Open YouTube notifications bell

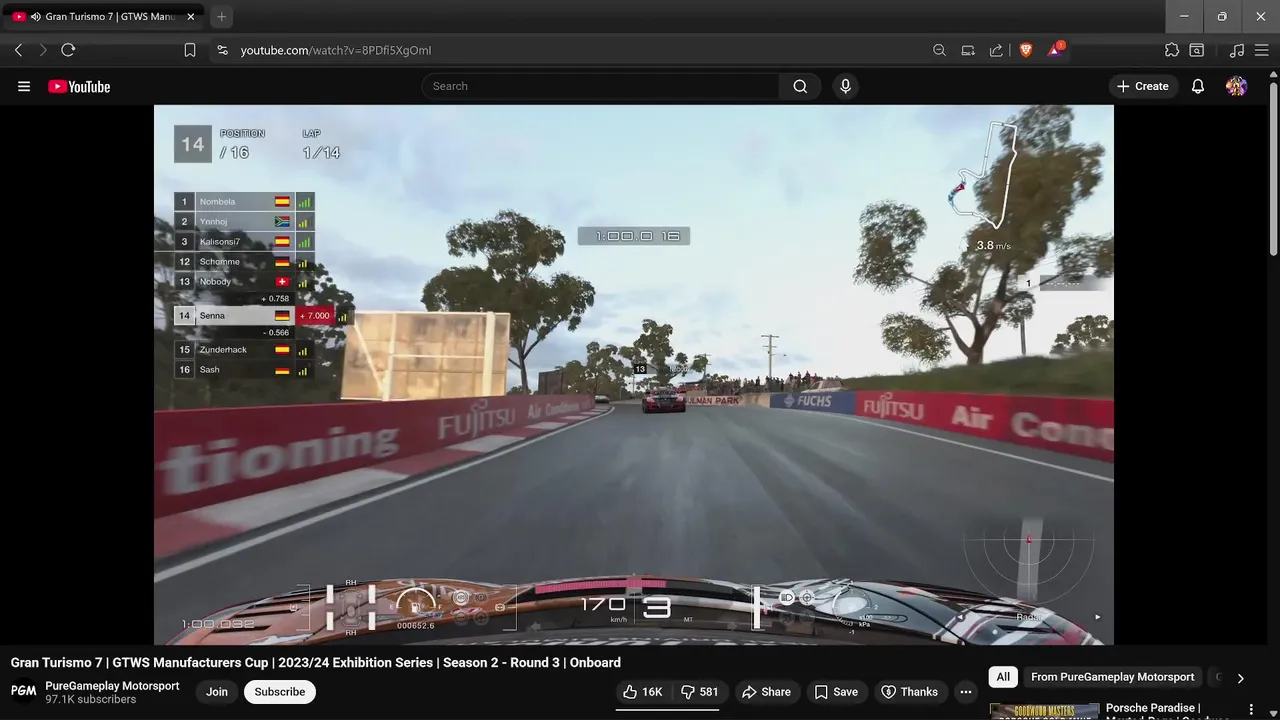coord(1198,86)
